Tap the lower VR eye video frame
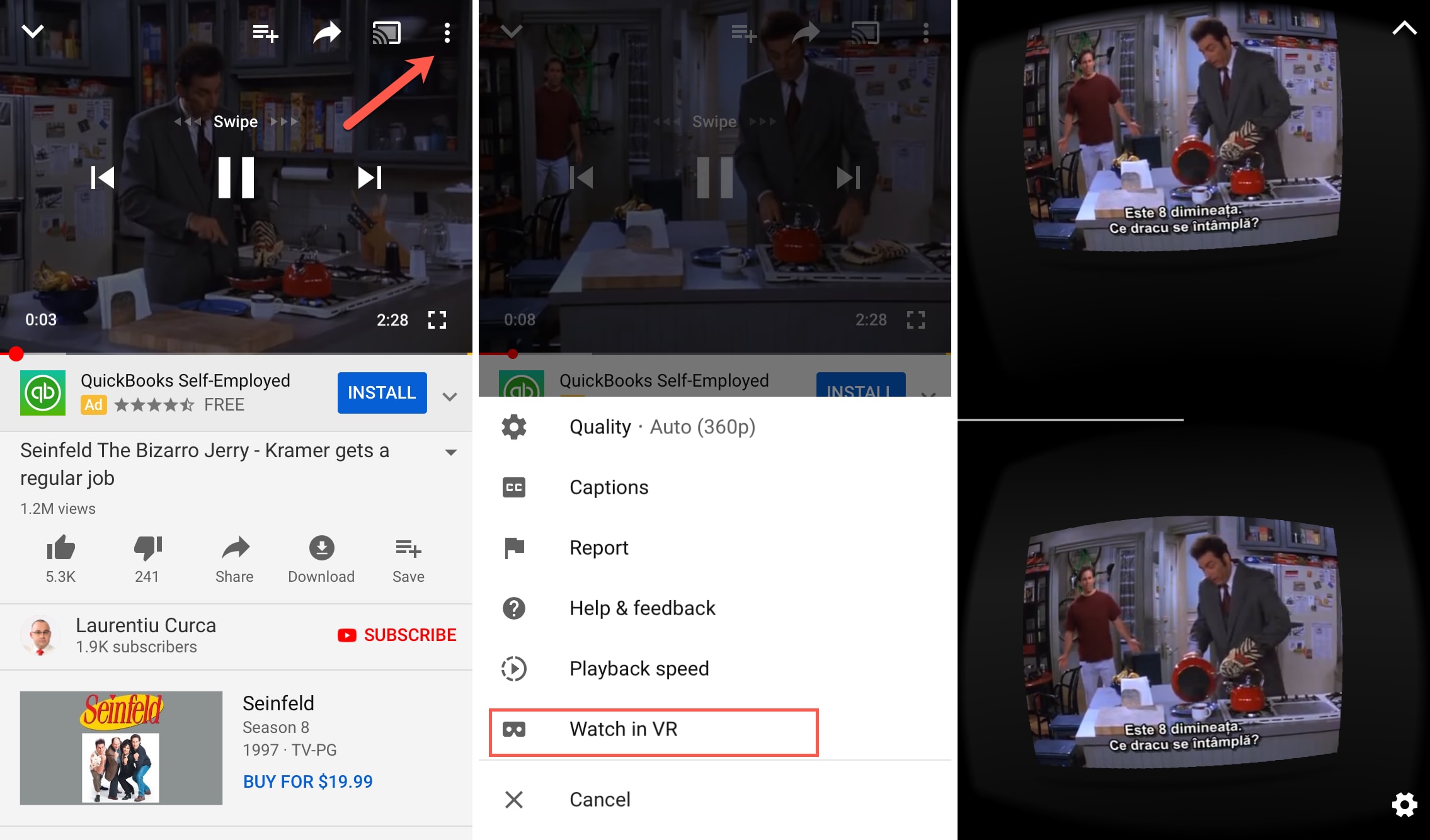 click(1182, 642)
